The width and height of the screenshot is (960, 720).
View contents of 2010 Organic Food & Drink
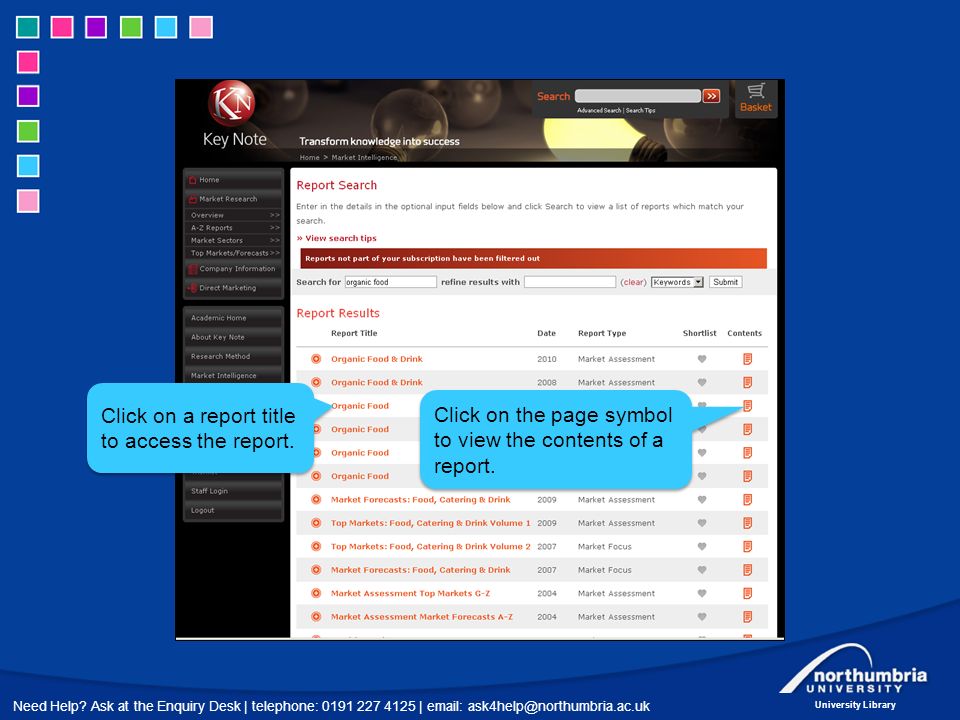pyautogui.click(x=748, y=359)
